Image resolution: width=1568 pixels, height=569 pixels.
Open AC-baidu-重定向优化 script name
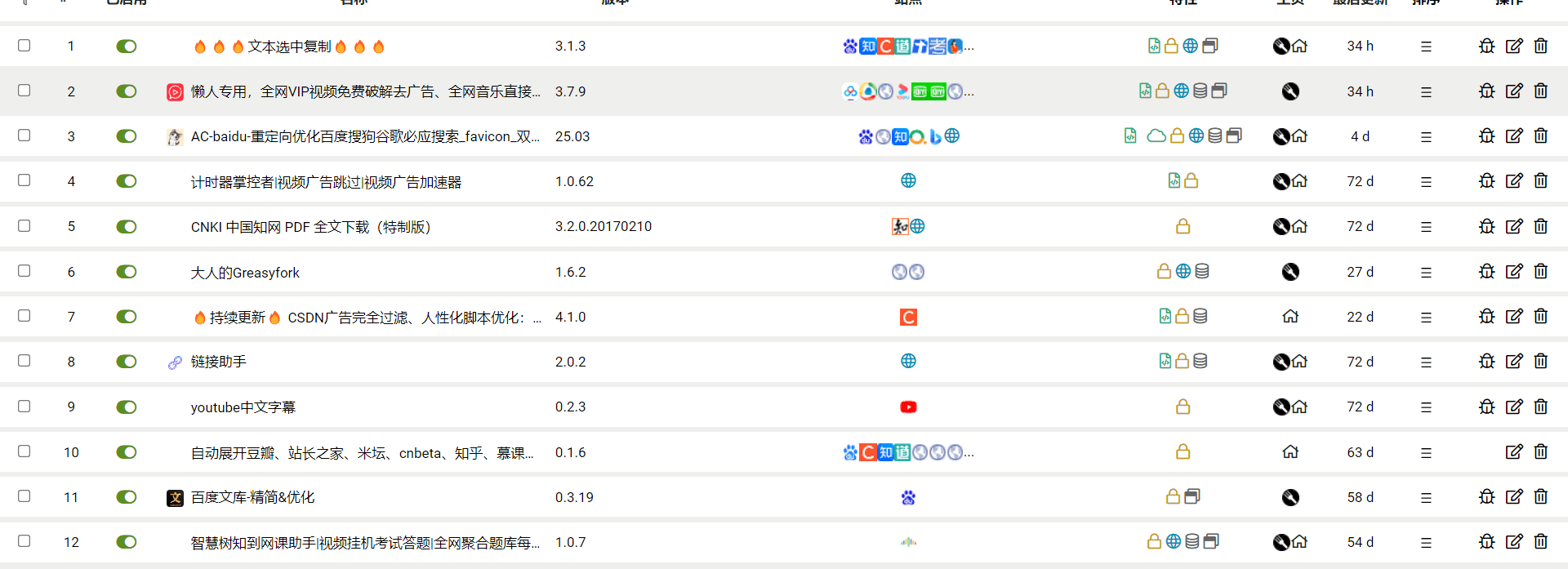365,136
